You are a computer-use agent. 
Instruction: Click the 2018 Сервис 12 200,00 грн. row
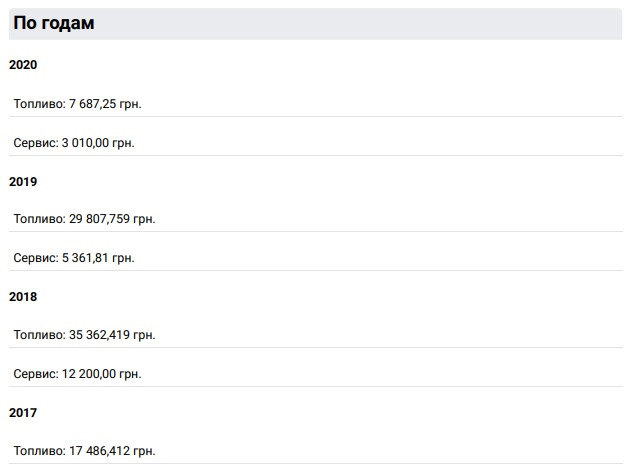click(315, 374)
